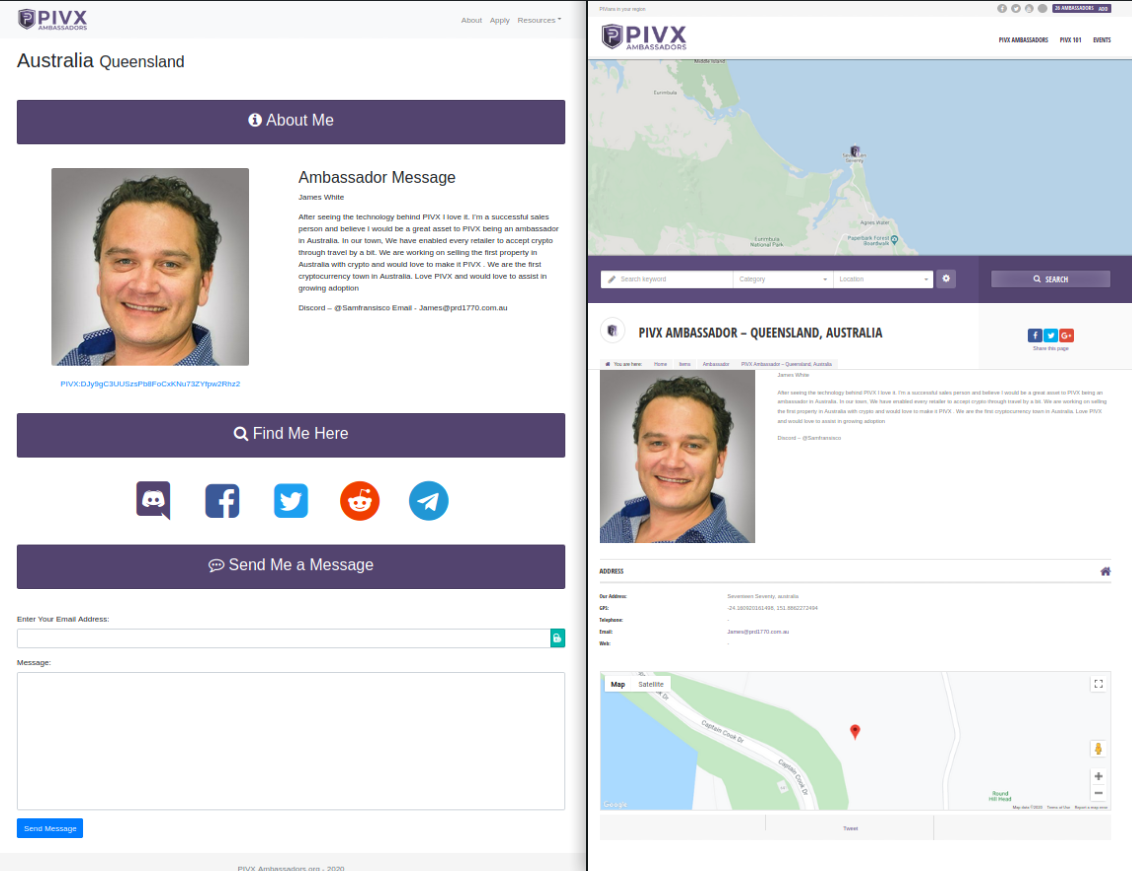Click the Ambassador Message heading
This screenshot has width=1132, height=871.
[x=377, y=178]
